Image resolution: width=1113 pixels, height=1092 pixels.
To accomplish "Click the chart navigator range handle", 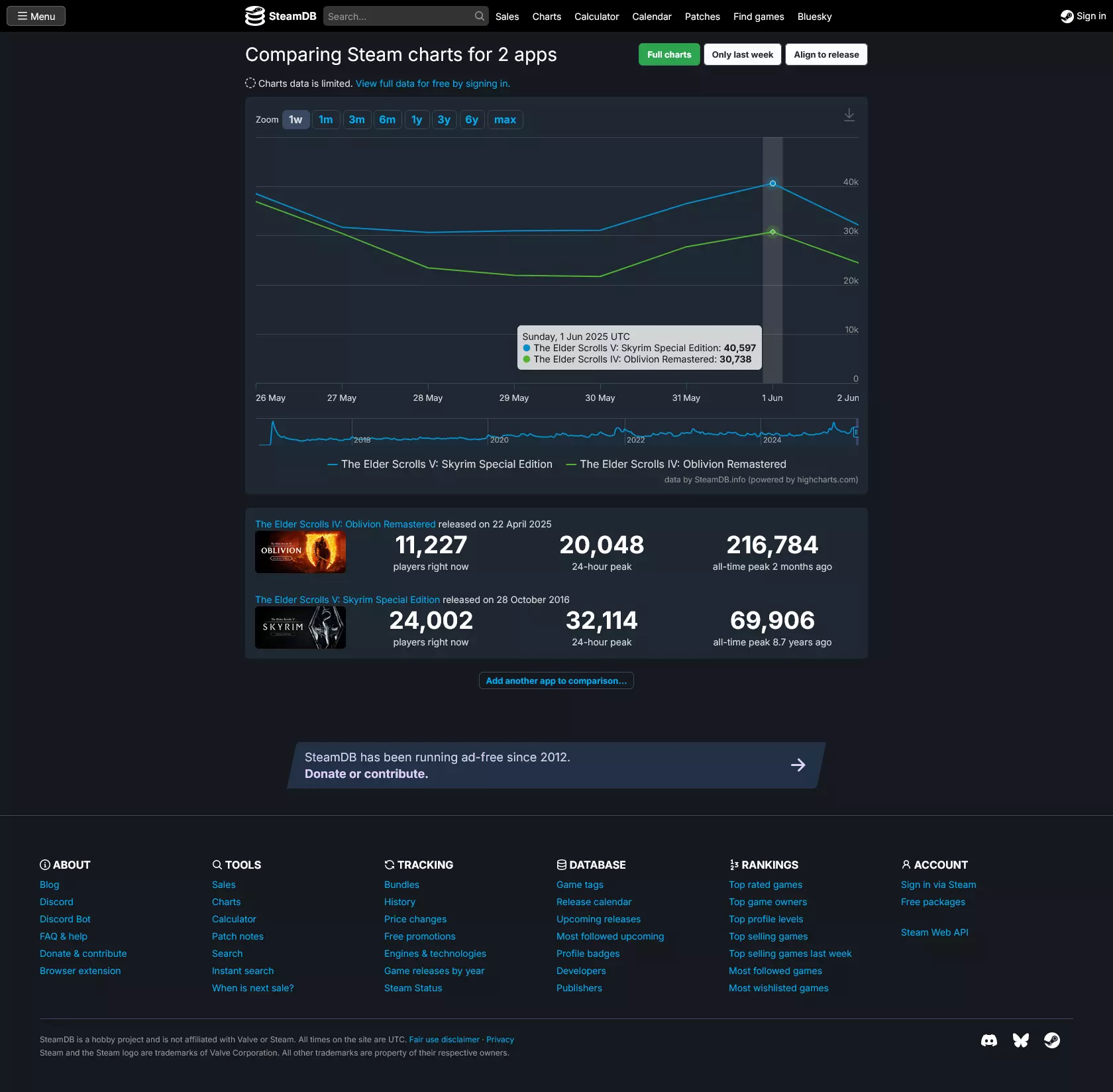I will [x=855, y=432].
